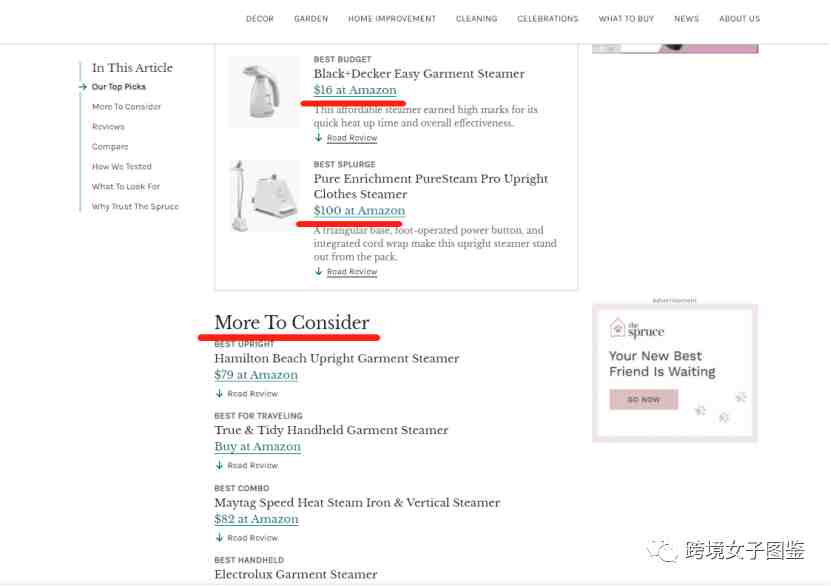
Task: Go to Reviews section in sidebar
Action: coord(108,127)
